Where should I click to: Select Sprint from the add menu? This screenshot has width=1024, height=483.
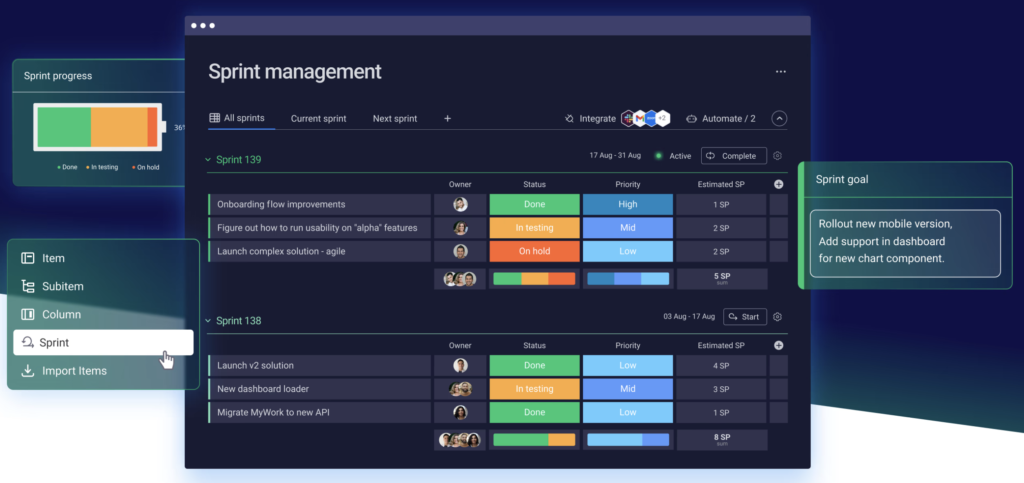pos(103,342)
